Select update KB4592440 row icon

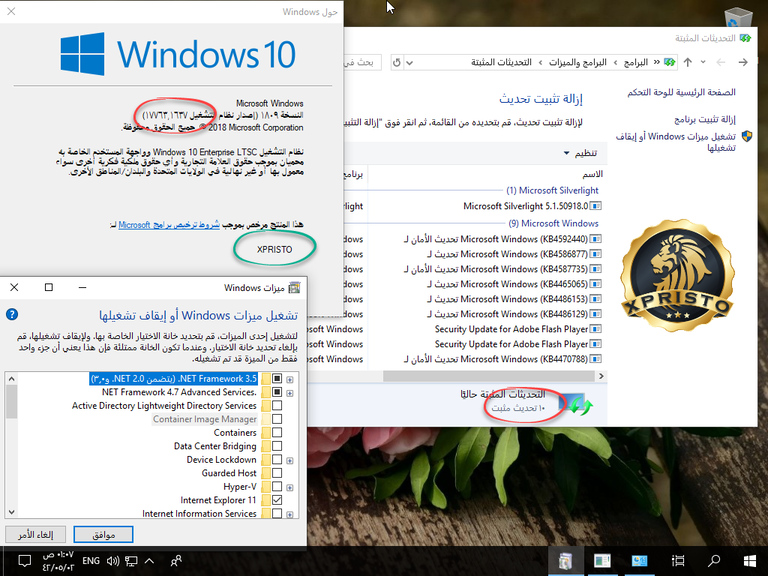pos(596,239)
